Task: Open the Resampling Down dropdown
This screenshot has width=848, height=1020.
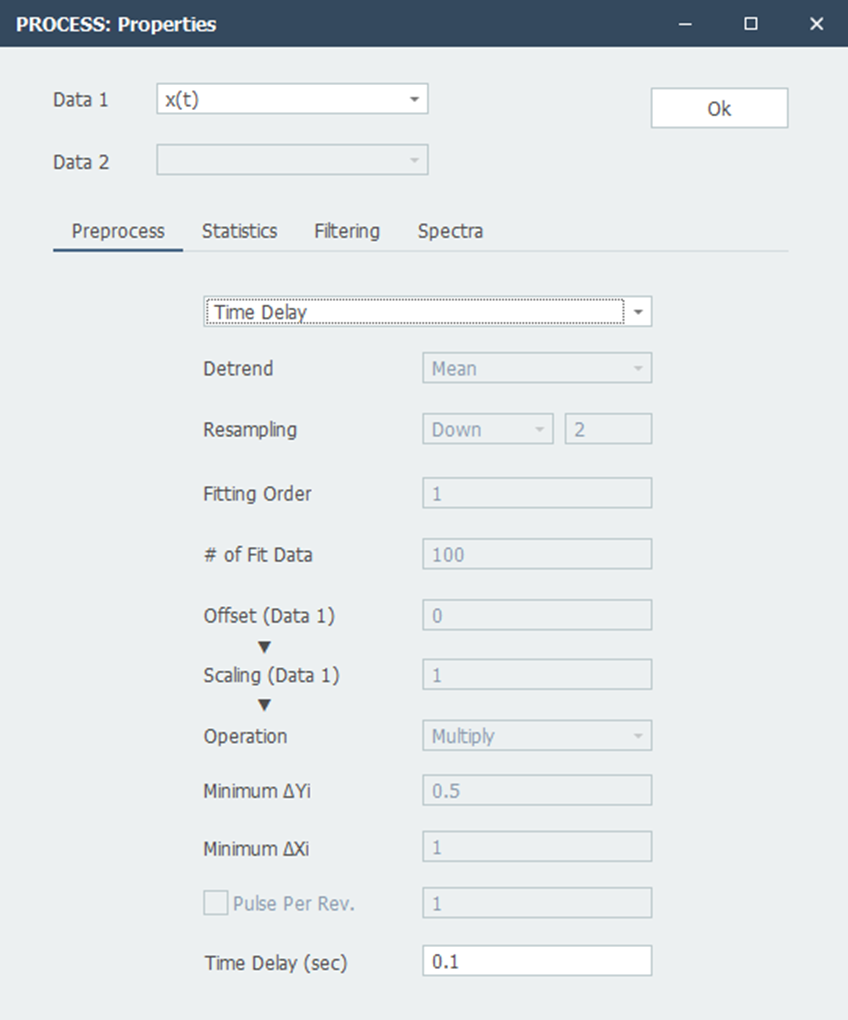Action: click(x=488, y=430)
